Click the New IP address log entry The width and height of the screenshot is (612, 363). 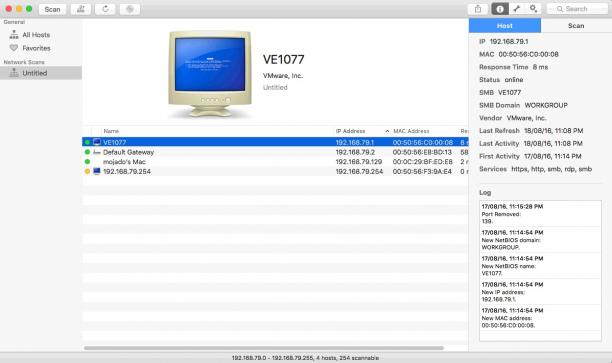(540, 292)
